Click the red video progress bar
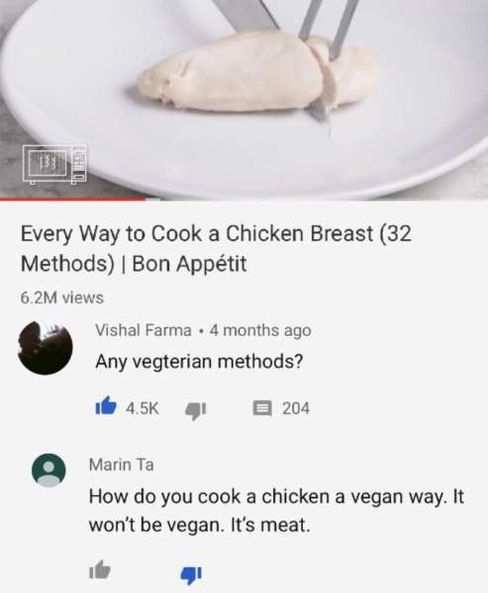 [72, 199]
